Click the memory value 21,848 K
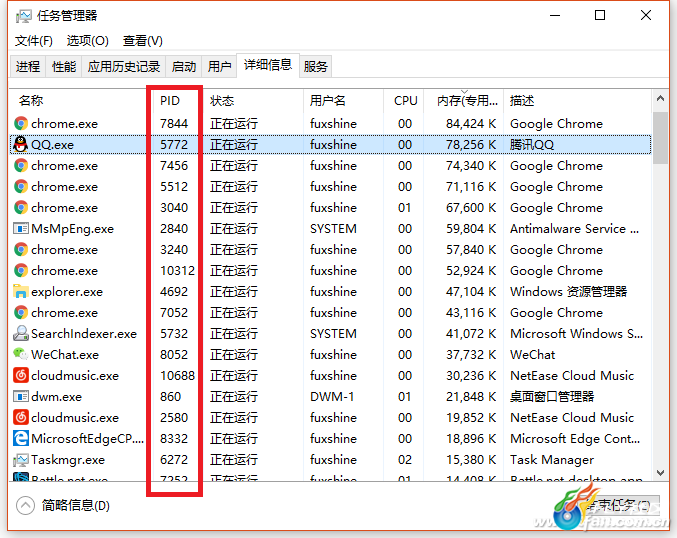677x538 pixels. click(471, 397)
